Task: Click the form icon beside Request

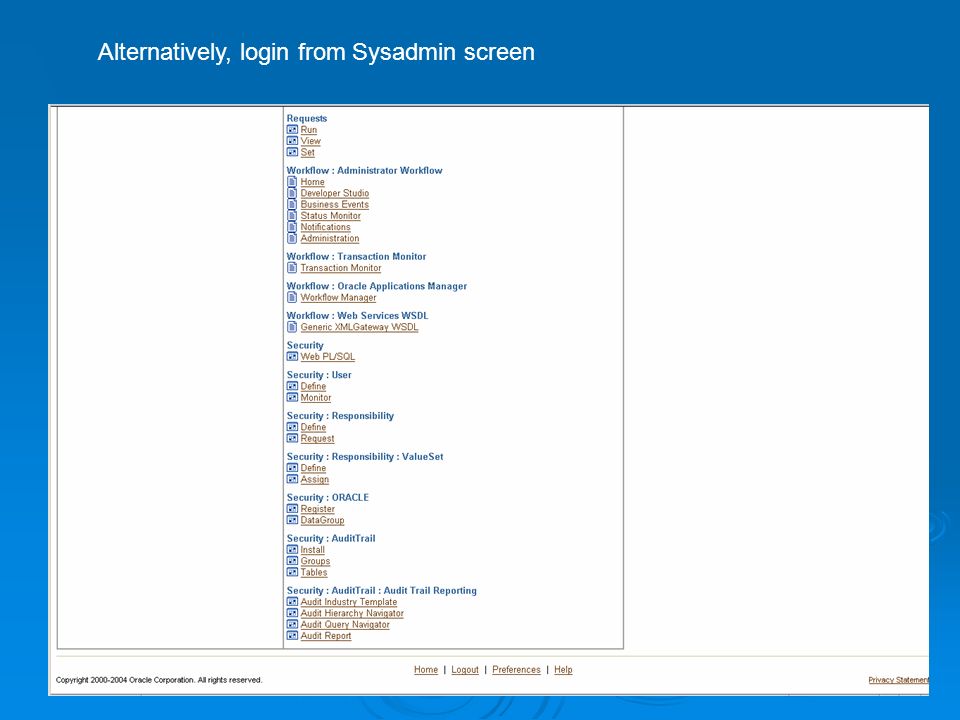Action: pyautogui.click(x=292, y=438)
